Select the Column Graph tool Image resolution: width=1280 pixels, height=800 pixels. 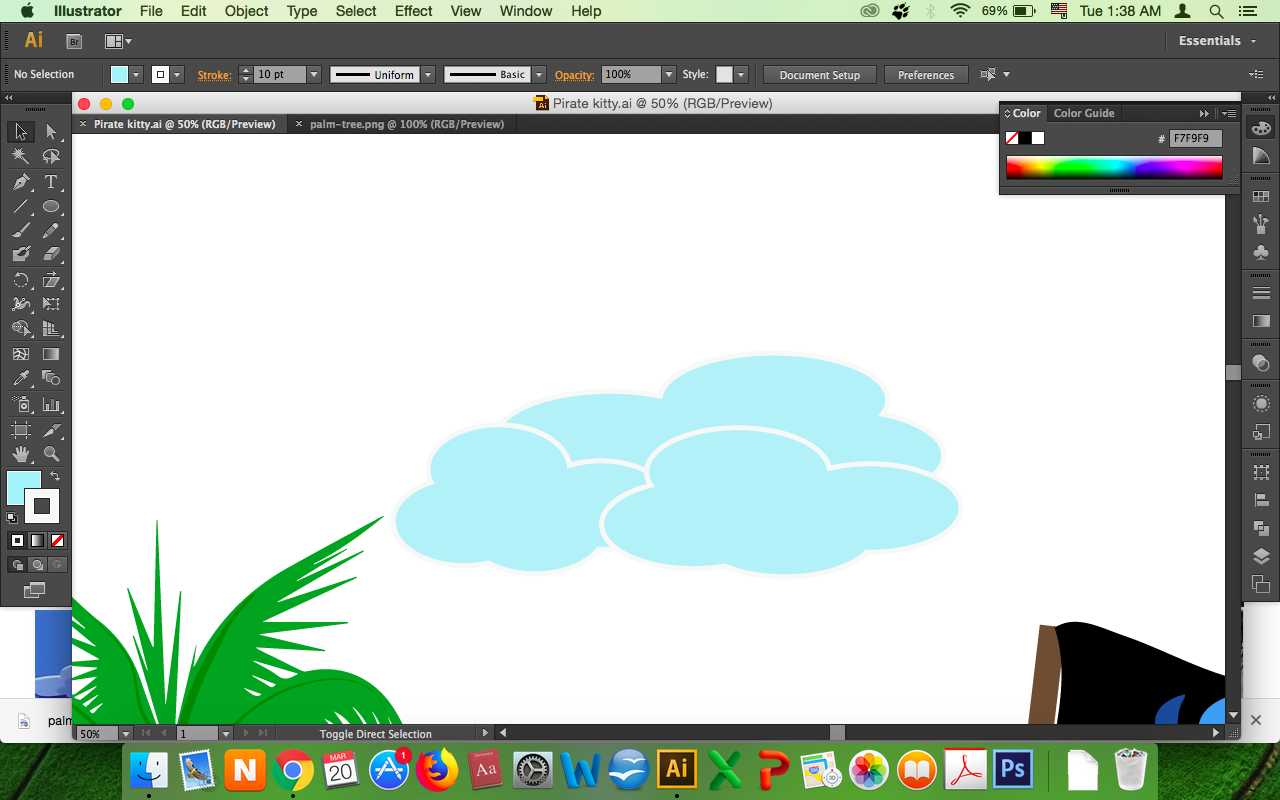[x=51, y=404]
